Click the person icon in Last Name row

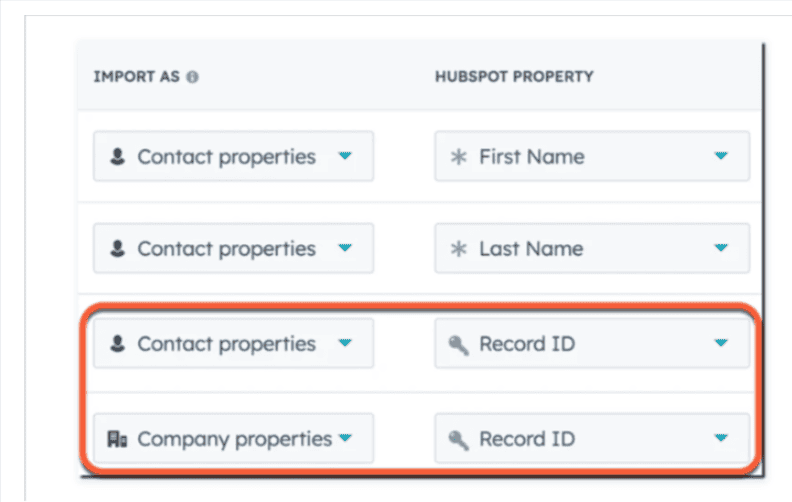click(118, 248)
